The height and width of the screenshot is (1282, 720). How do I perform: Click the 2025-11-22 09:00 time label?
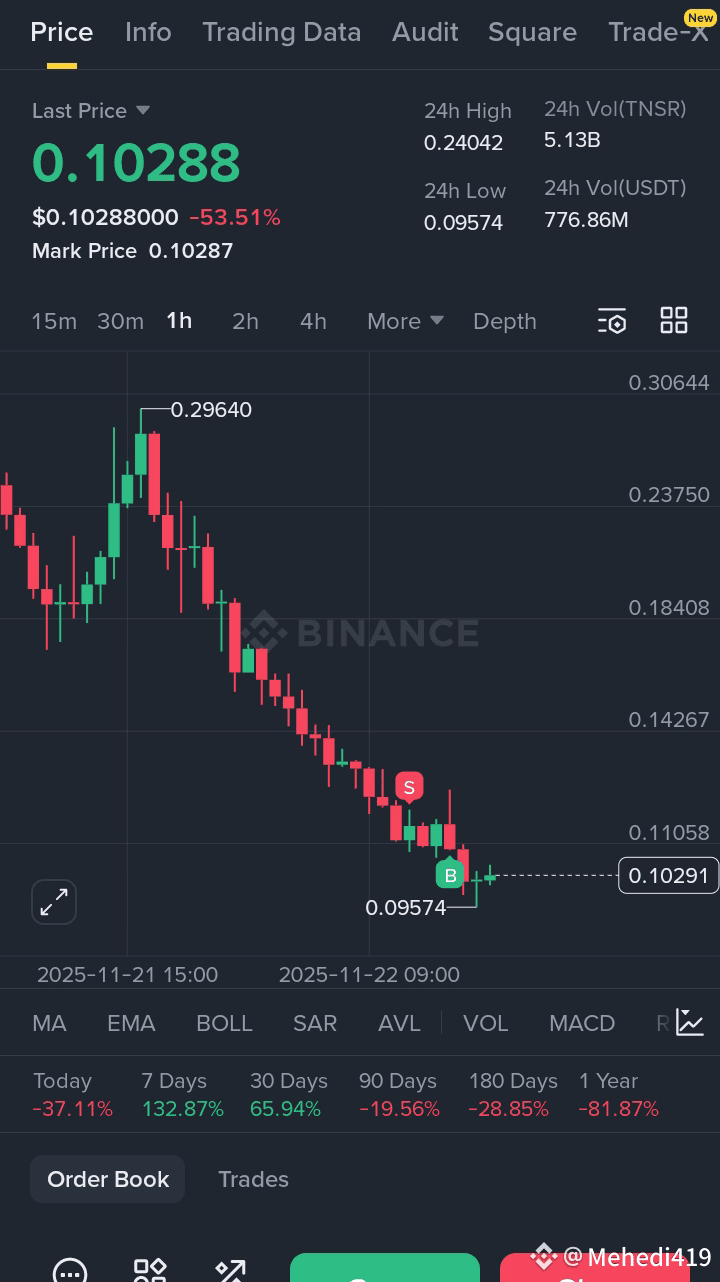(x=369, y=974)
